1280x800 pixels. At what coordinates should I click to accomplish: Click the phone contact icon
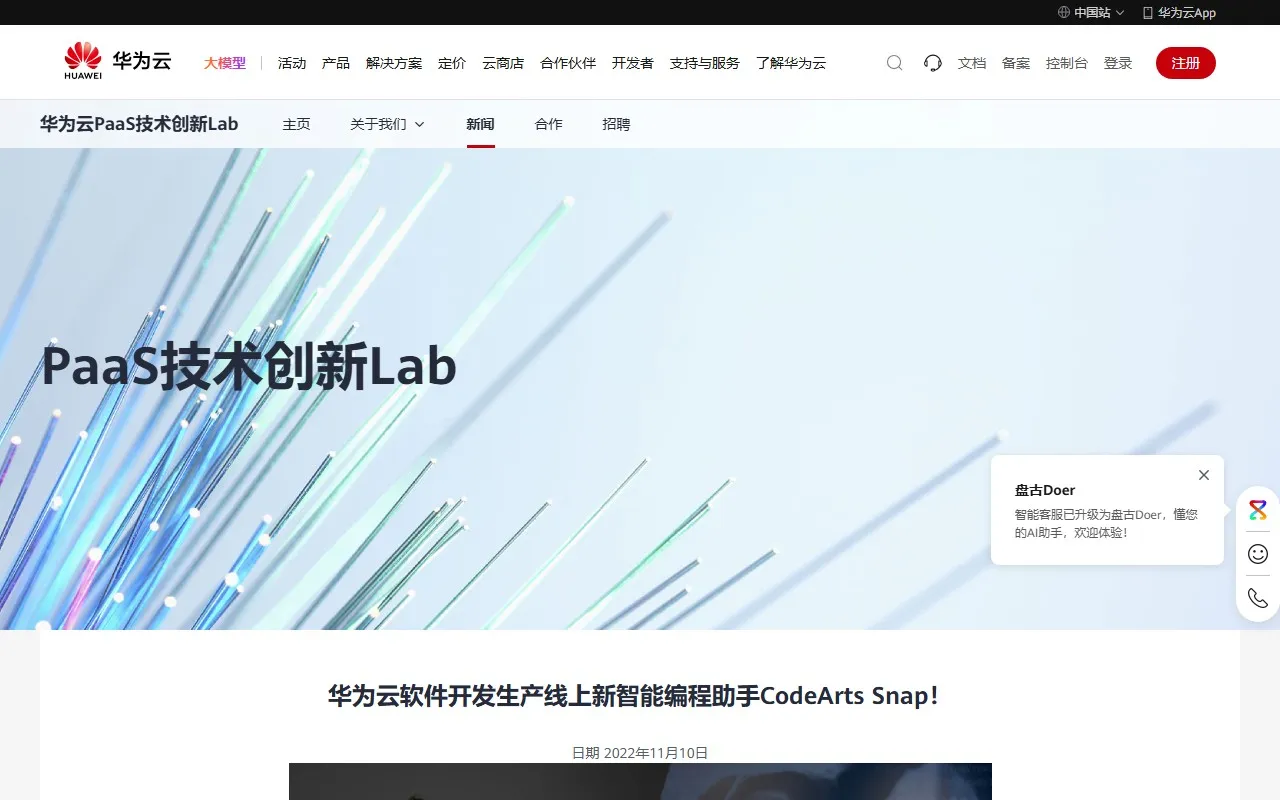(1258, 598)
